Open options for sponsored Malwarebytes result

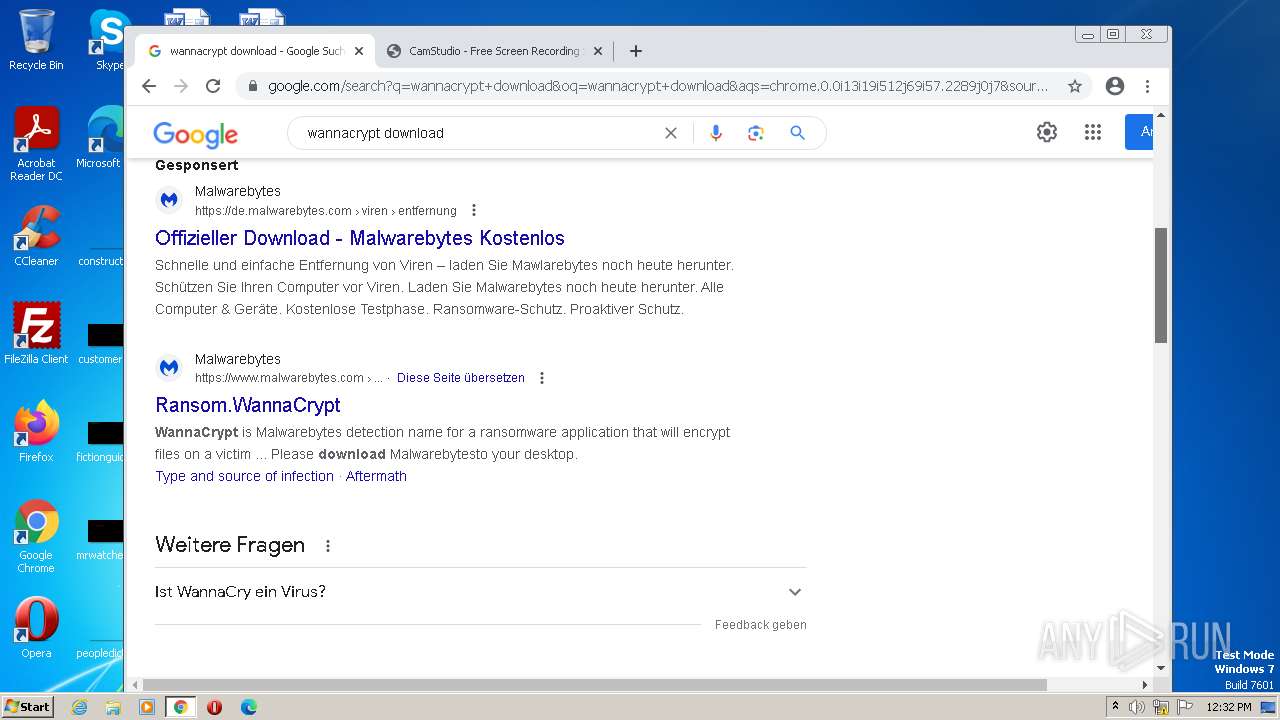coord(474,211)
